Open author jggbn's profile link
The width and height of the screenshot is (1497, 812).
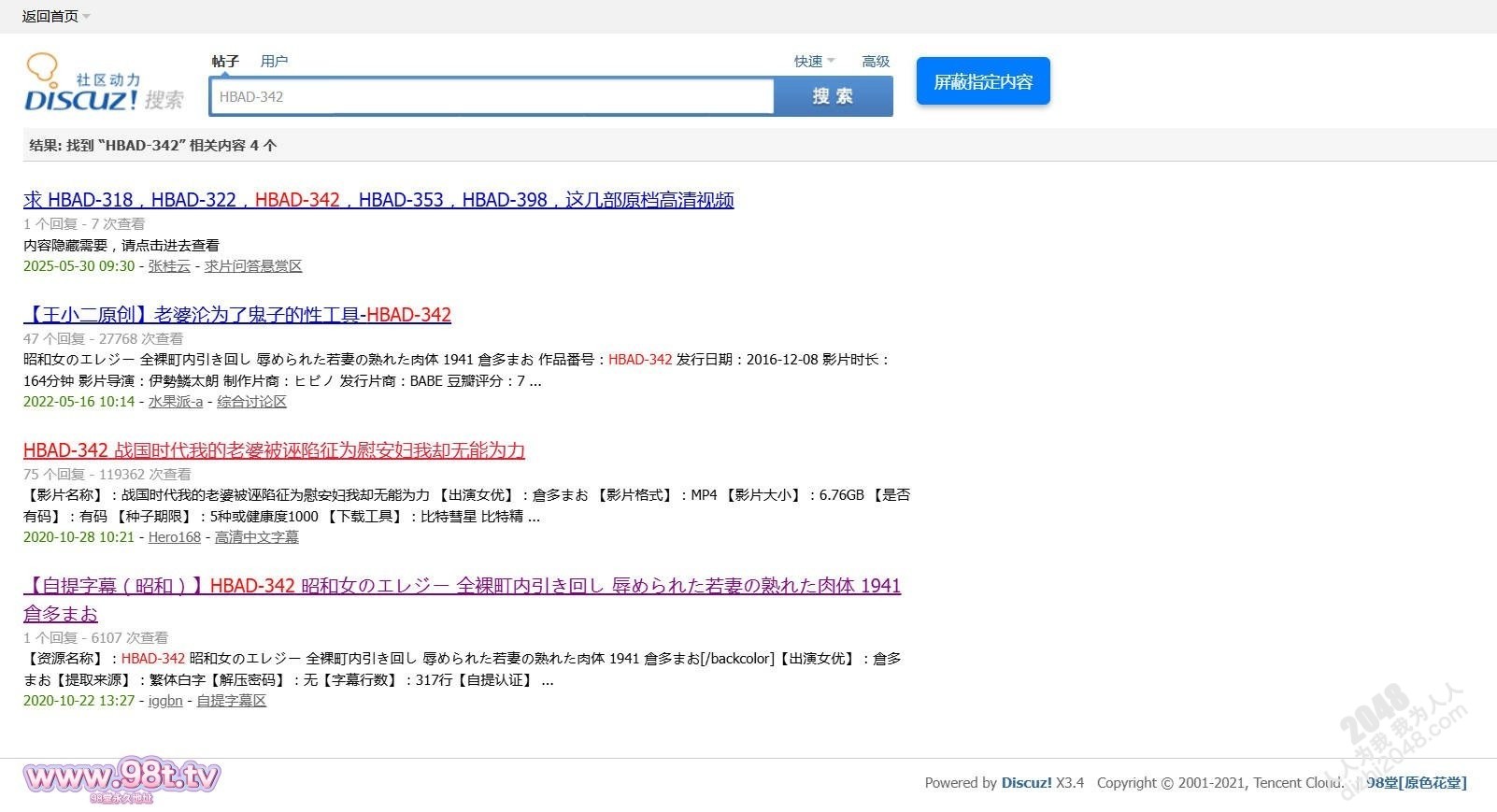click(165, 701)
